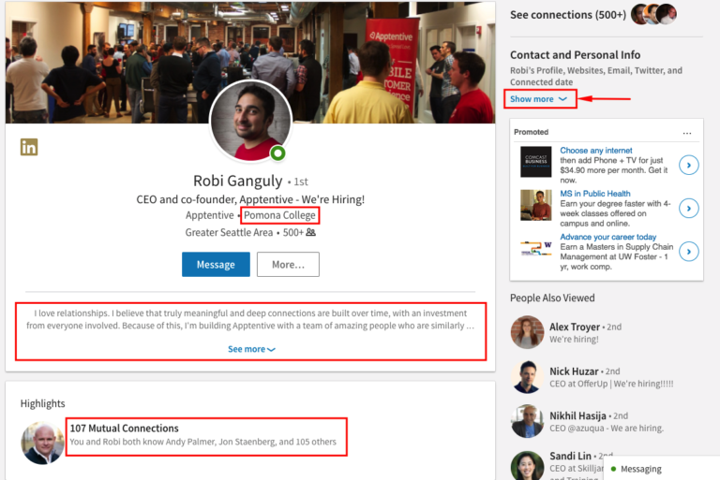
Task: Click the green dot in Messaging bar
Action: click(x=613, y=469)
